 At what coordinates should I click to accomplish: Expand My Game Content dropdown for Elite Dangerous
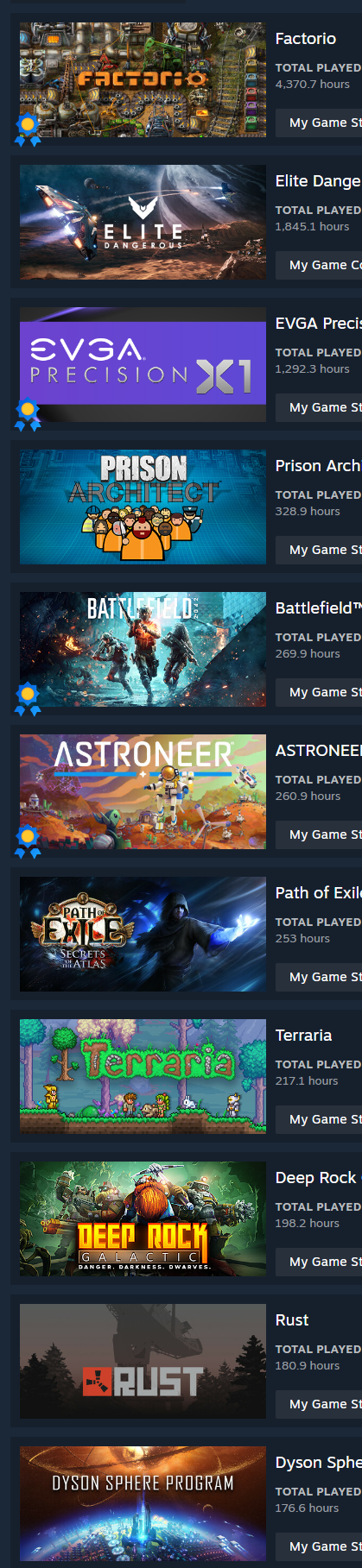point(319,265)
